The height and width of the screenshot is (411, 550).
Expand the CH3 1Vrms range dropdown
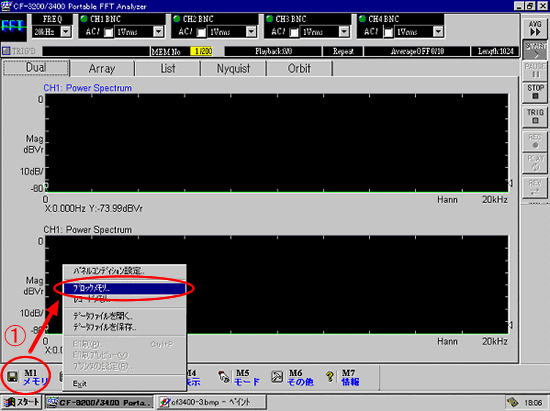(344, 32)
